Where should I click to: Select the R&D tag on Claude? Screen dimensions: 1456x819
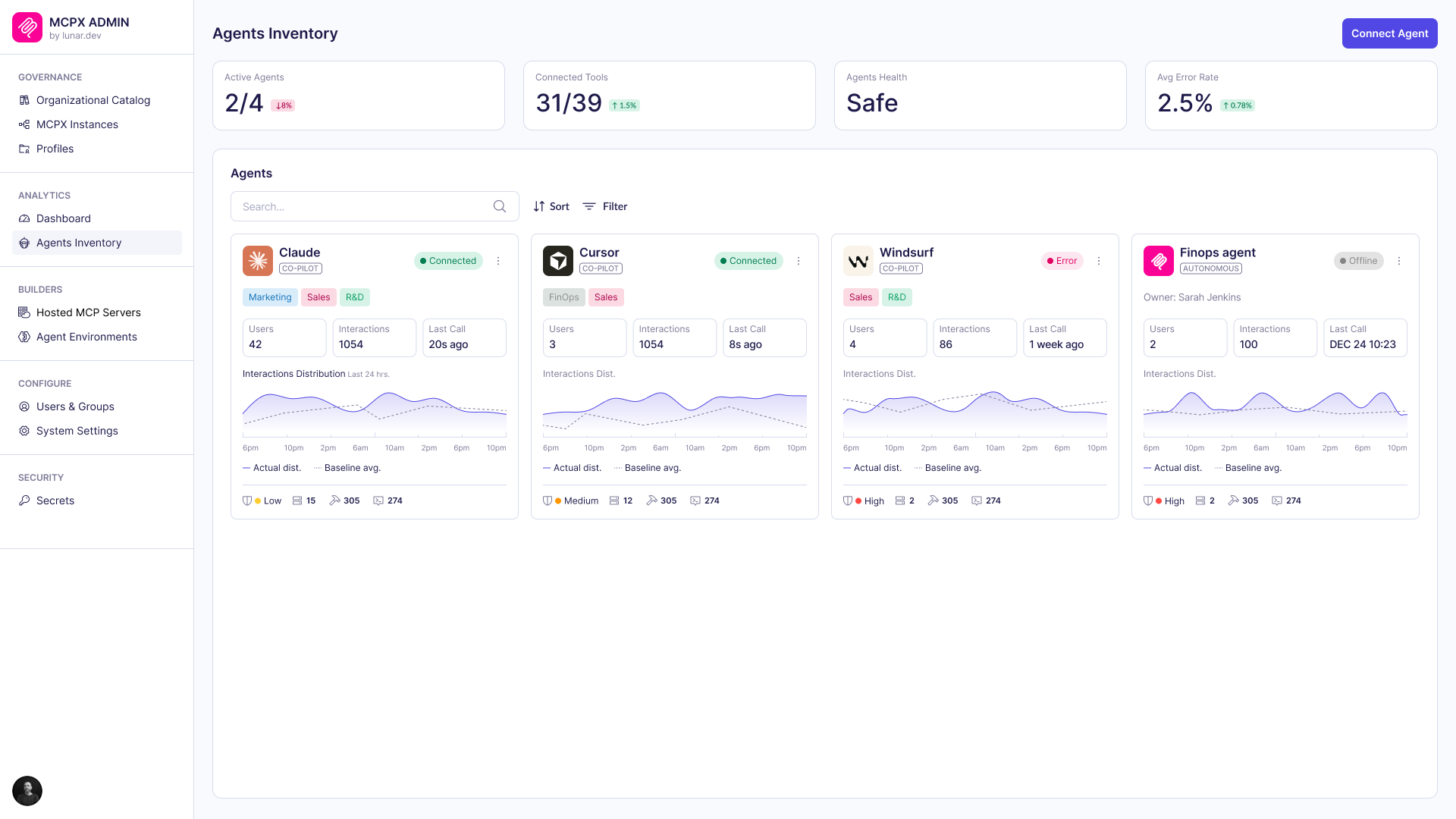tap(355, 297)
